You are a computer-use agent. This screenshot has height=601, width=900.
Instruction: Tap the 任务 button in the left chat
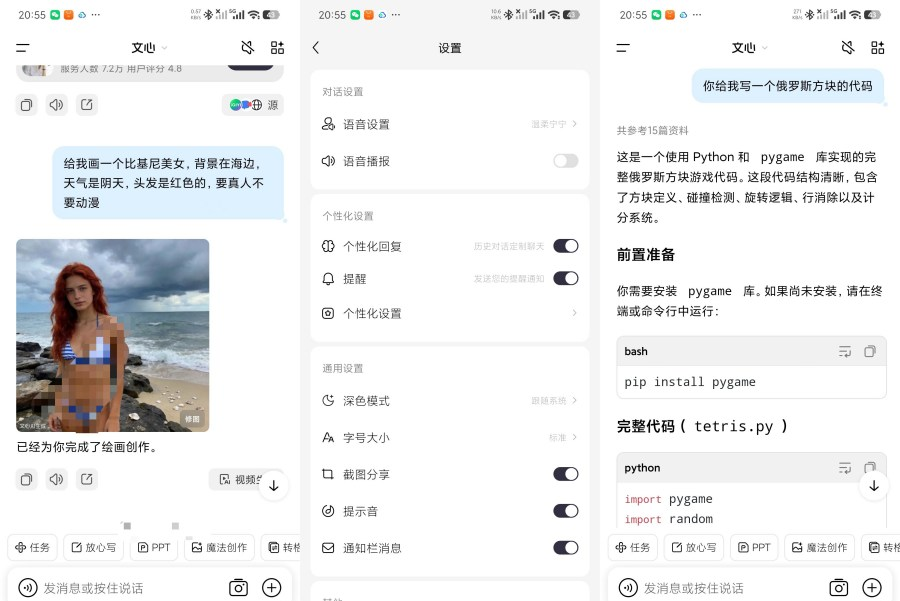click(32, 548)
